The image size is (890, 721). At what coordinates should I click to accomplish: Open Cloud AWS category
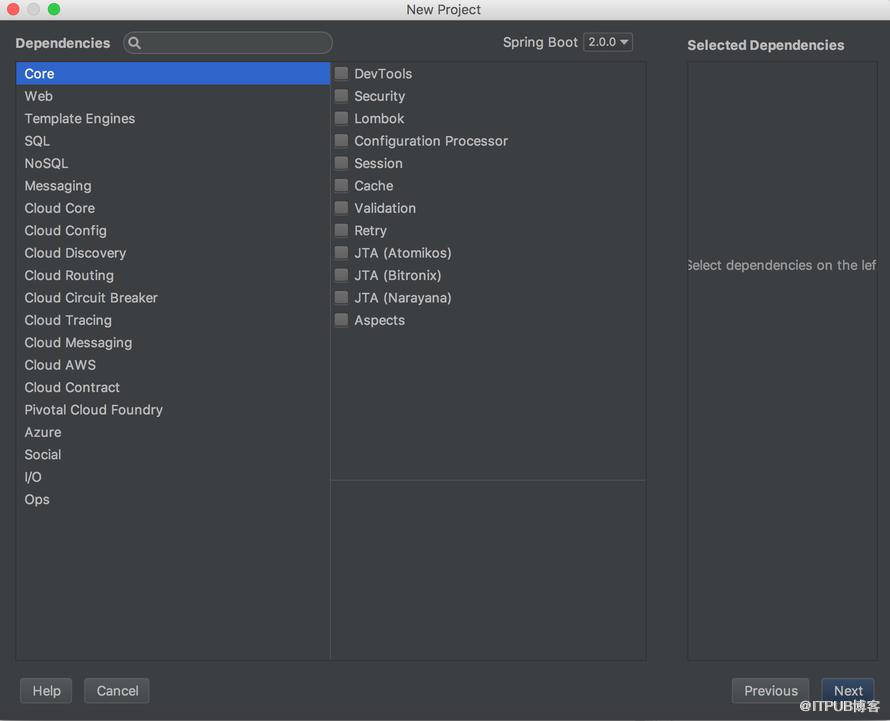(173, 365)
